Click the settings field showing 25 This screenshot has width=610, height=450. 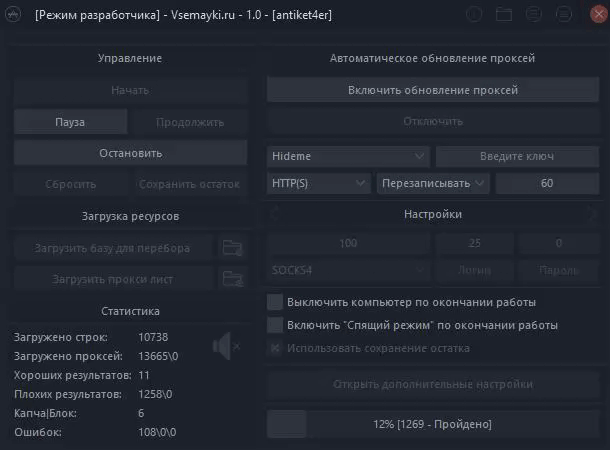[x=475, y=243]
